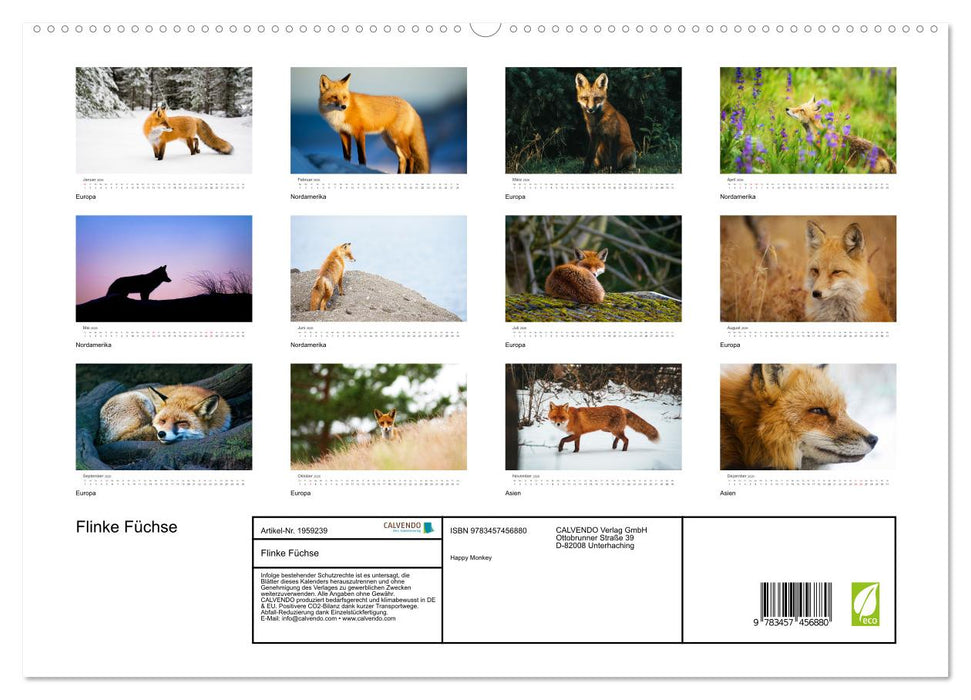Expand the July fox on mossy rock thumbnail
This screenshot has height=700, width=971.
click(x=593, y=268)
